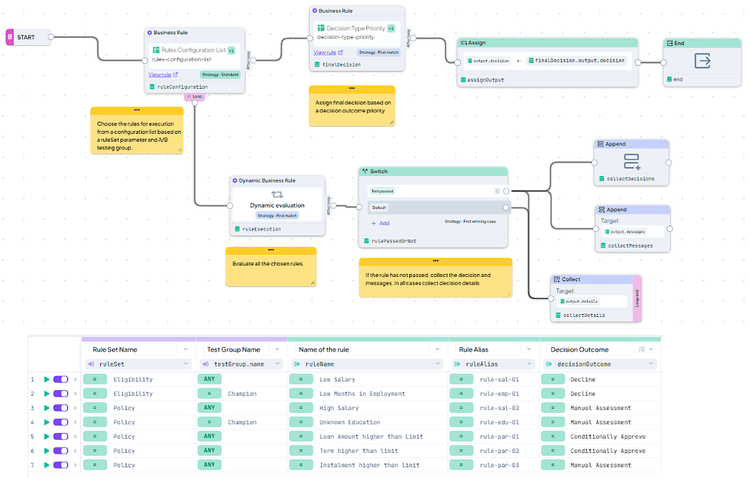Open View rule link in Rules Configuration List
The height and width of the screenshot is (478, 750).
click(161, 74)
